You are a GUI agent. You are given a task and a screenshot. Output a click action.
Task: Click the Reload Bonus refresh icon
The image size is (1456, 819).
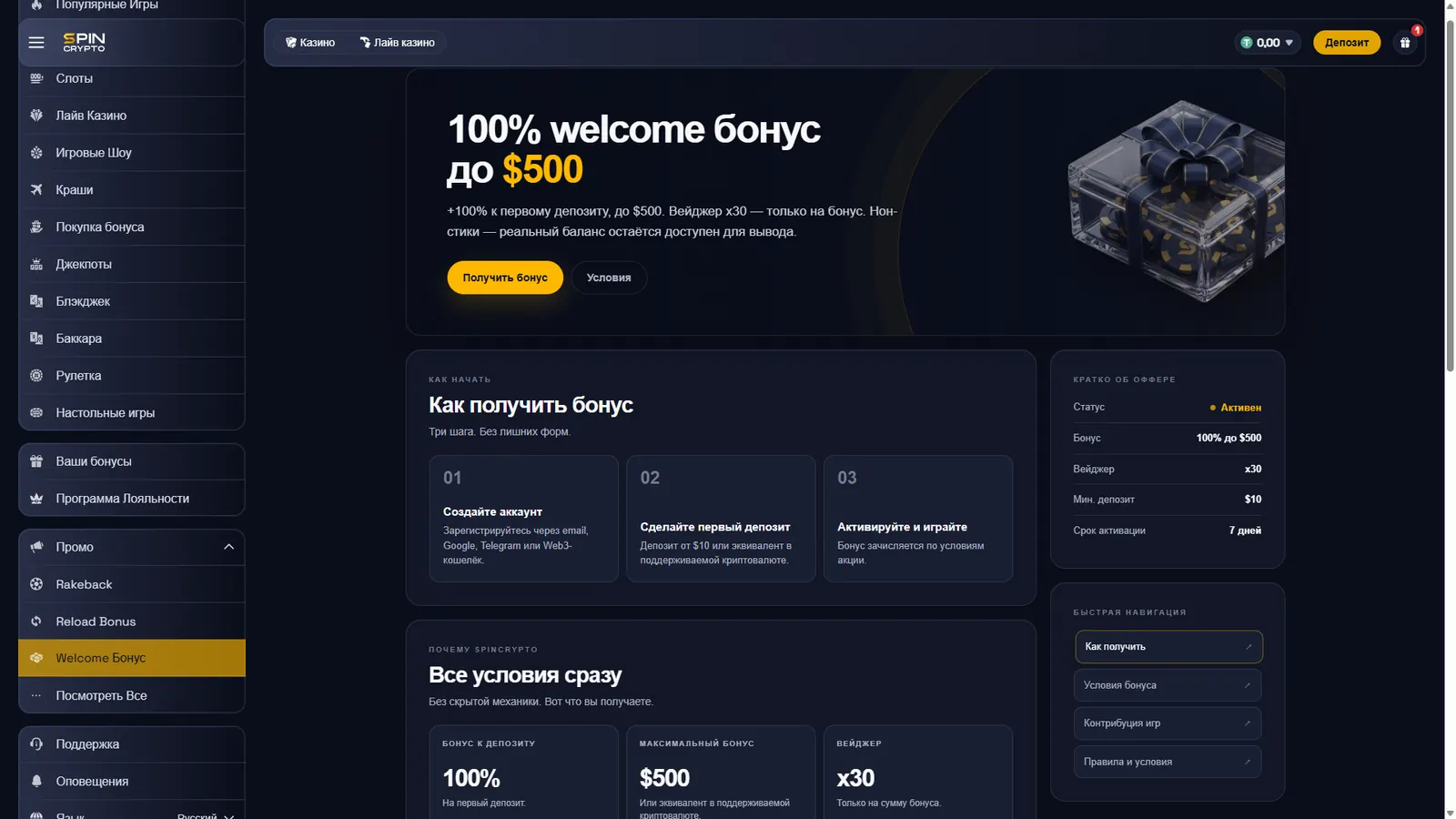point(36,622)
